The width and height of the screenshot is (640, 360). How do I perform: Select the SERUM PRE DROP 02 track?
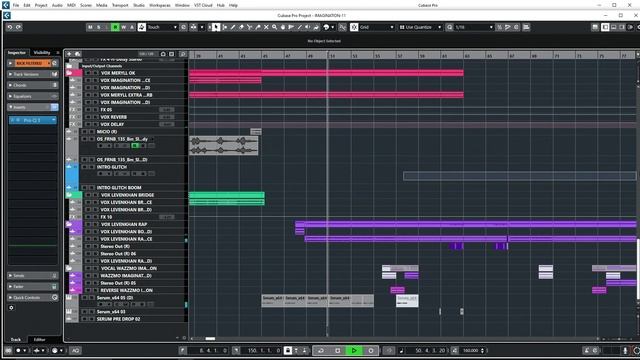[118, 319]
